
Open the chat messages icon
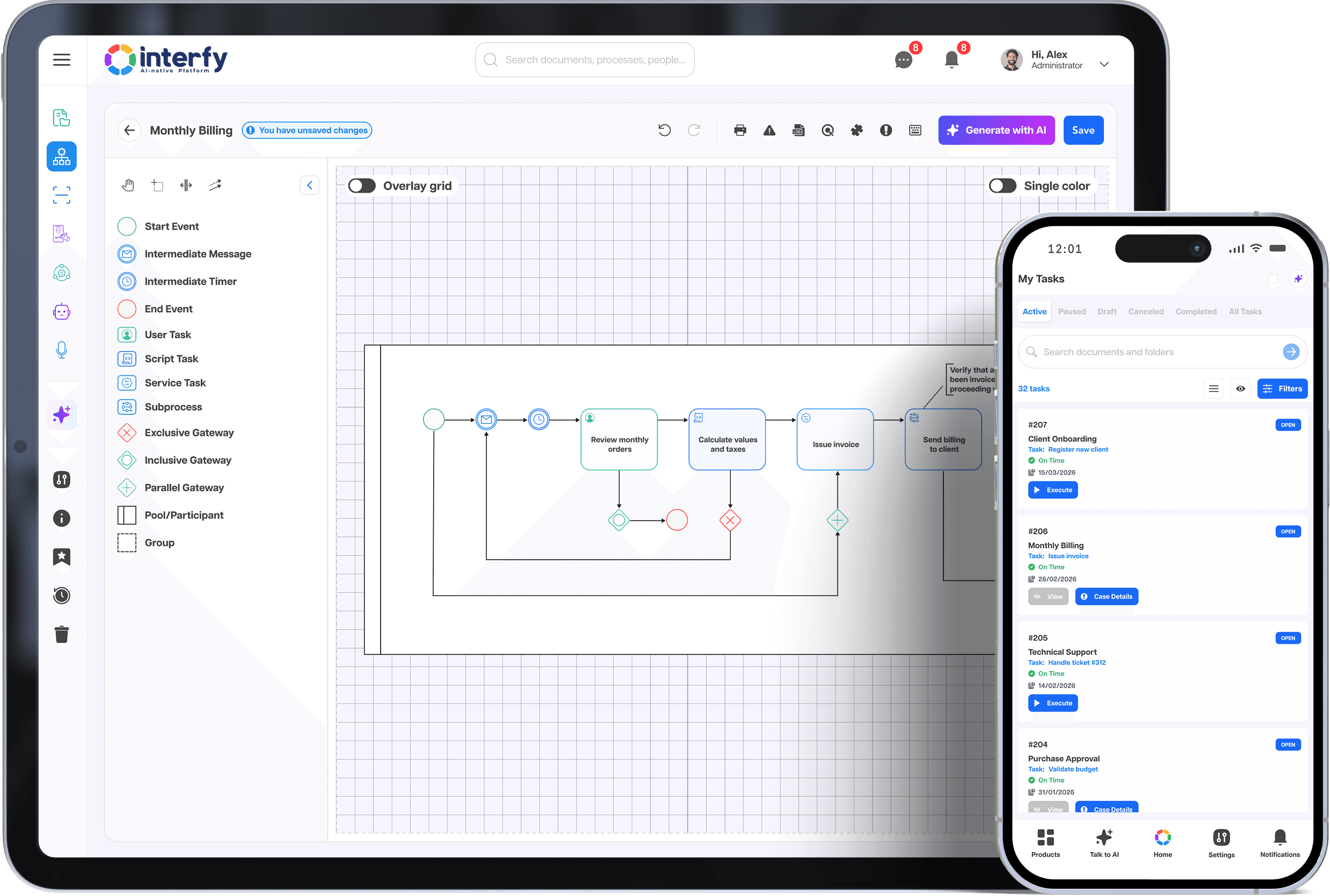pos(903,59)
